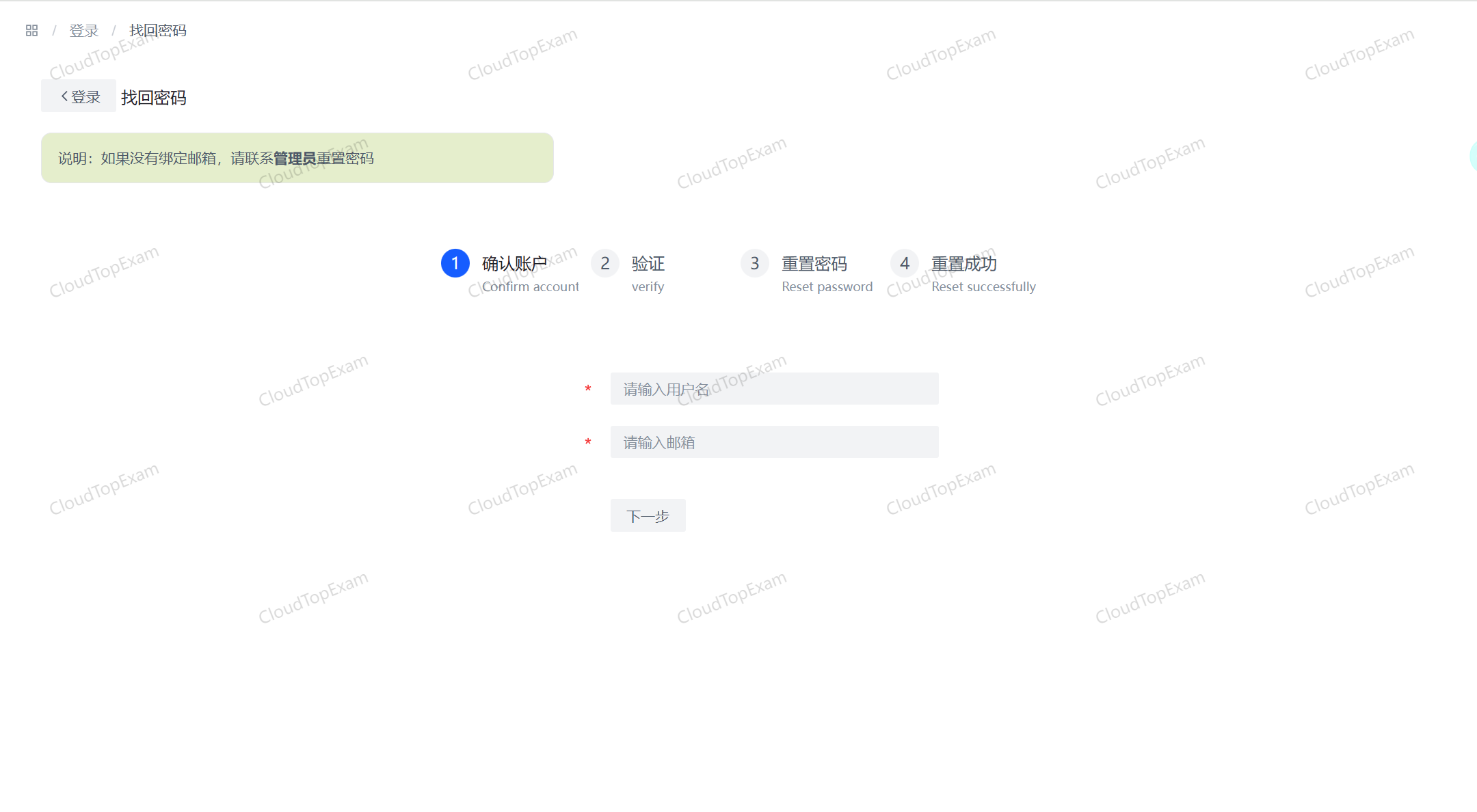1477x812 pixels.
Task: Click the 'verify' step label text
Action: 647,286
